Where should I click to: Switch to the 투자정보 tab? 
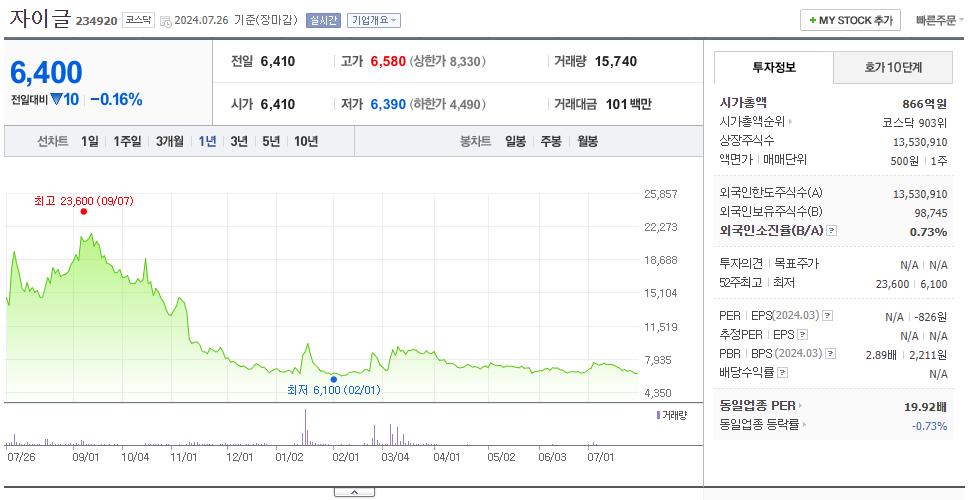(x=774, y=67)
